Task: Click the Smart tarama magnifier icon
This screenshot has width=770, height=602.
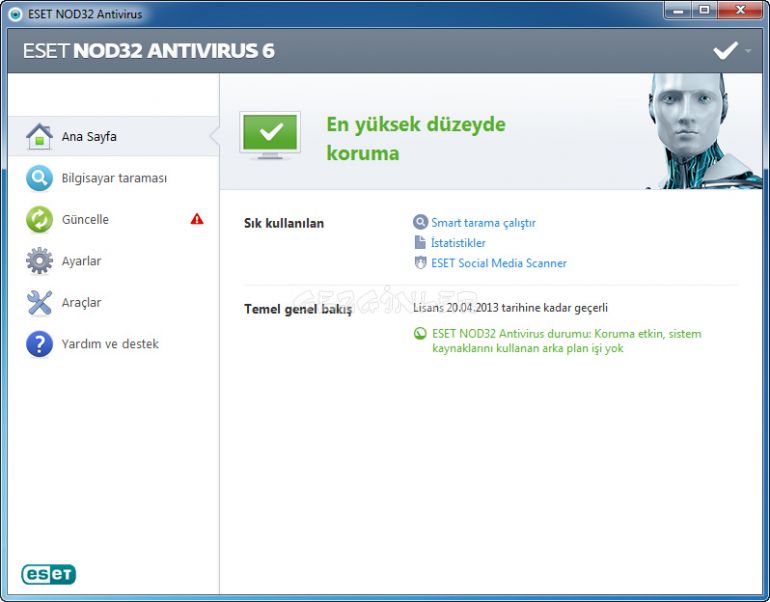Action: [x=420, y=222]
